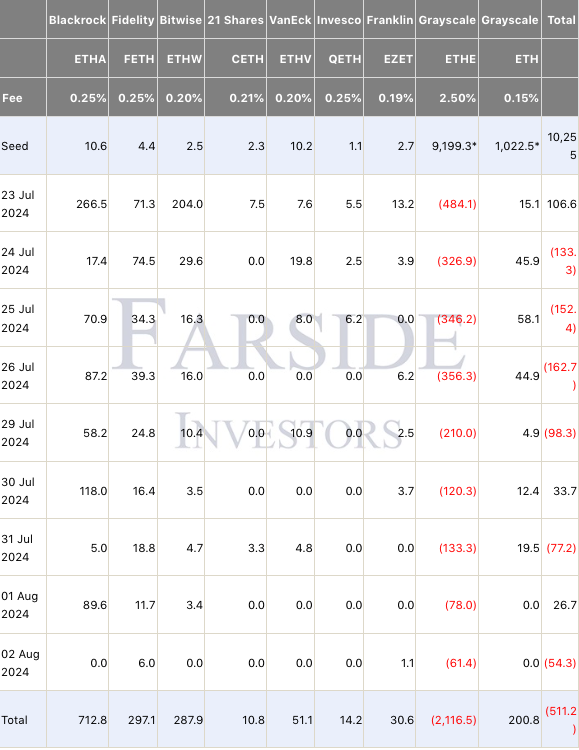Click the 74.5 Fidelity value
Screen dimensions: 579x750
(144, 261)
